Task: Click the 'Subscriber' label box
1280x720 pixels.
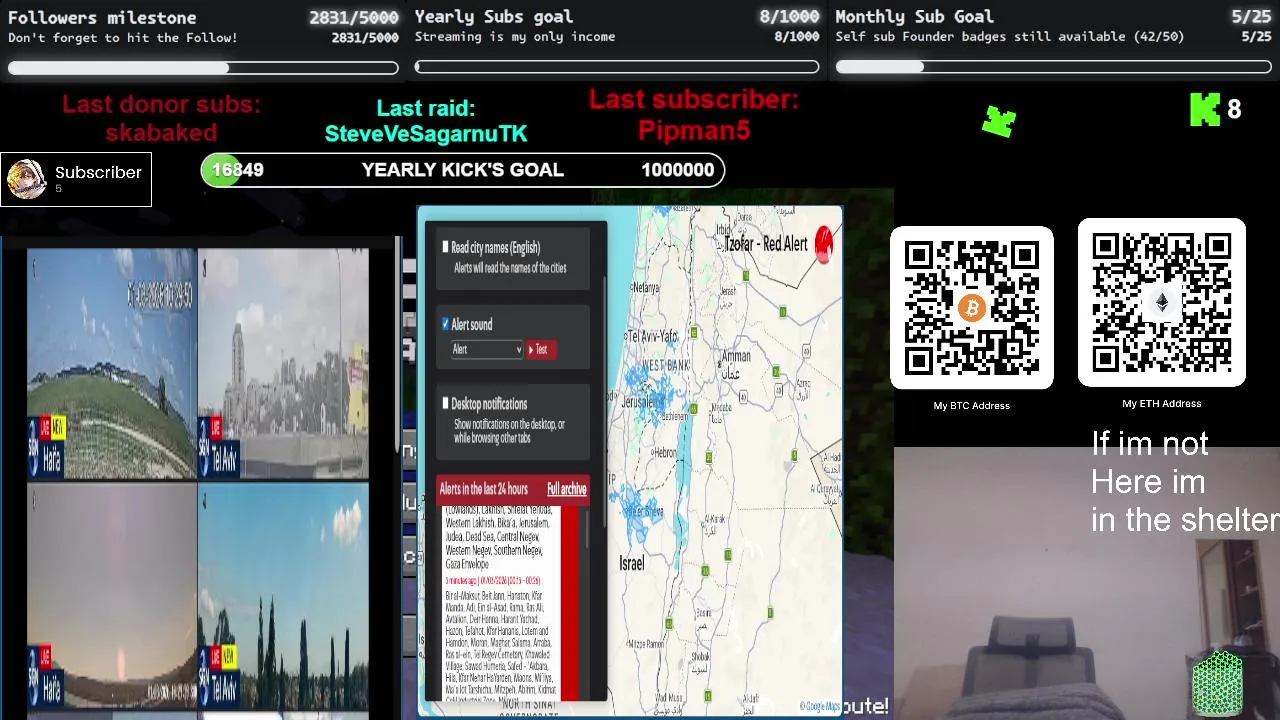Action: [76, 179]
